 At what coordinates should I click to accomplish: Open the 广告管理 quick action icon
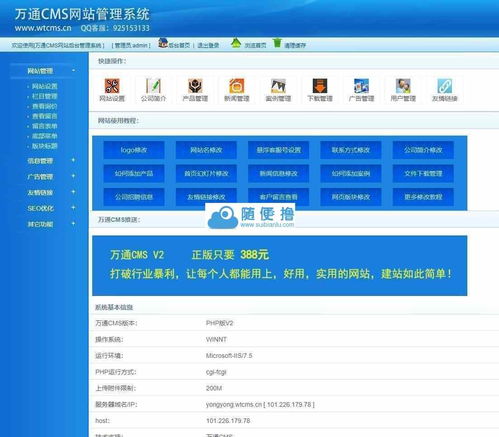click(x=361, y=86)
